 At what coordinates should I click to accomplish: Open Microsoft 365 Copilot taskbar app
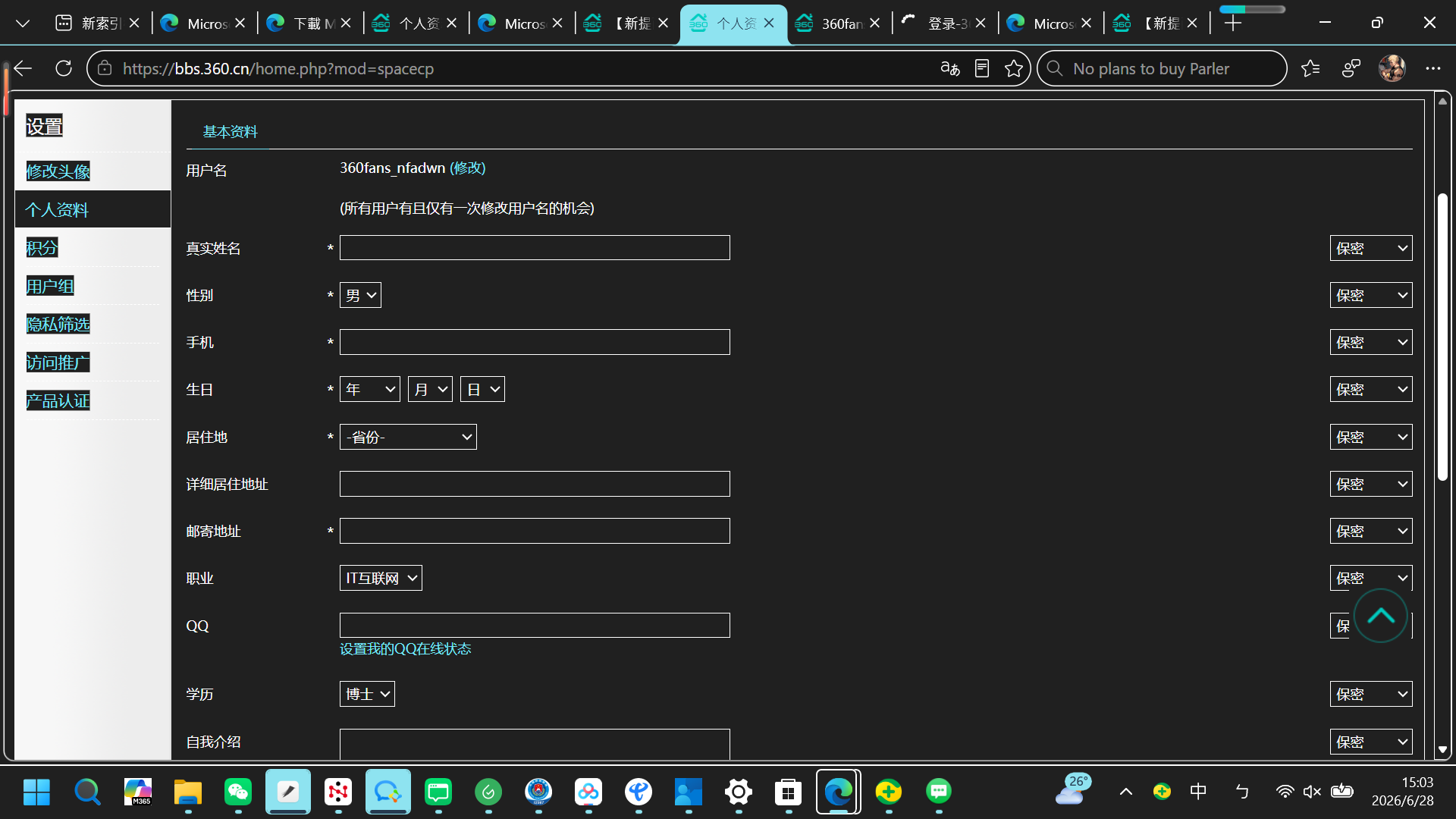(x=137, y=792)
